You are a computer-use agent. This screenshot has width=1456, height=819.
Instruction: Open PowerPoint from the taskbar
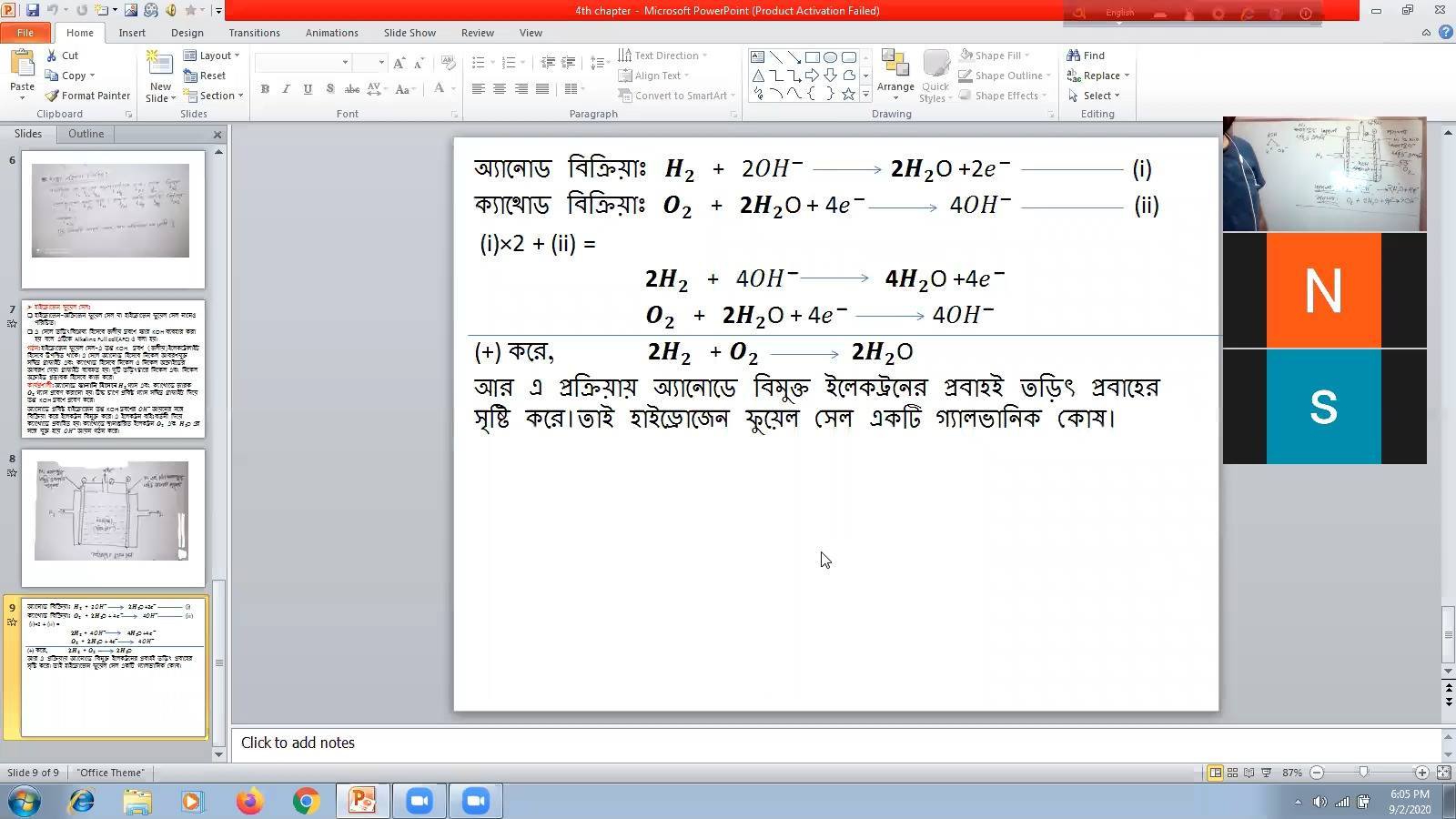point(362,801)
